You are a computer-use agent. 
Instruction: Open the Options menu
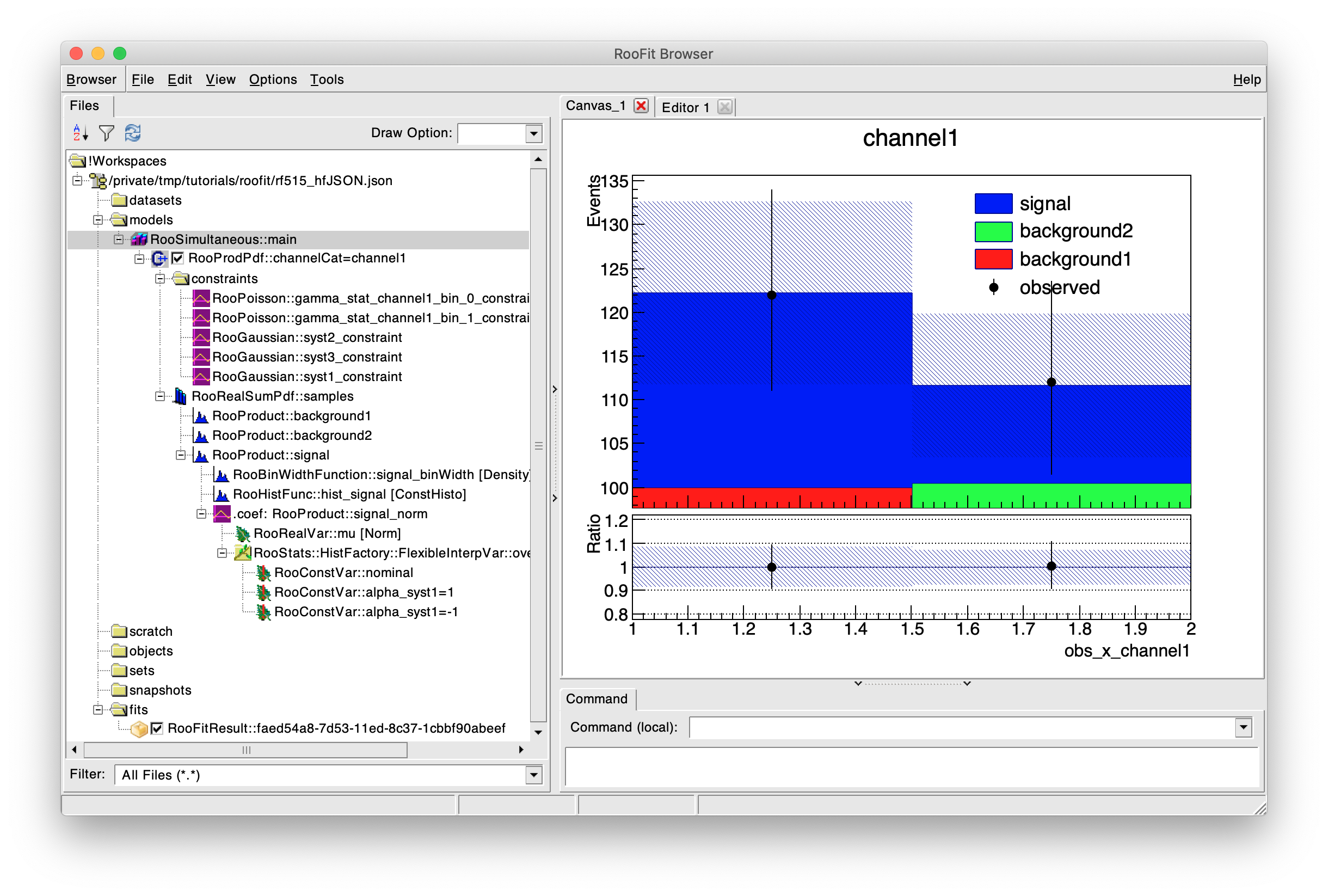(273, 79)
